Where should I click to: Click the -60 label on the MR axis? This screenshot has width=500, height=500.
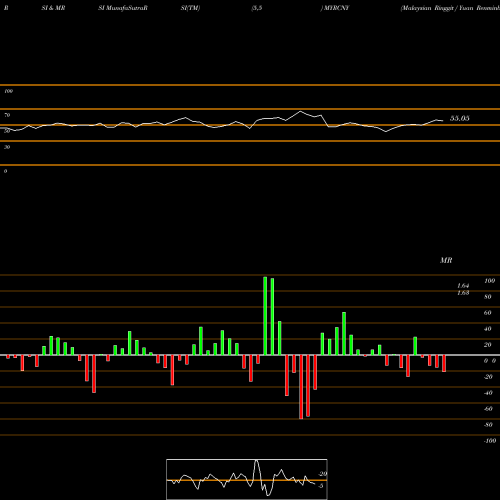[x=488, y=409]
